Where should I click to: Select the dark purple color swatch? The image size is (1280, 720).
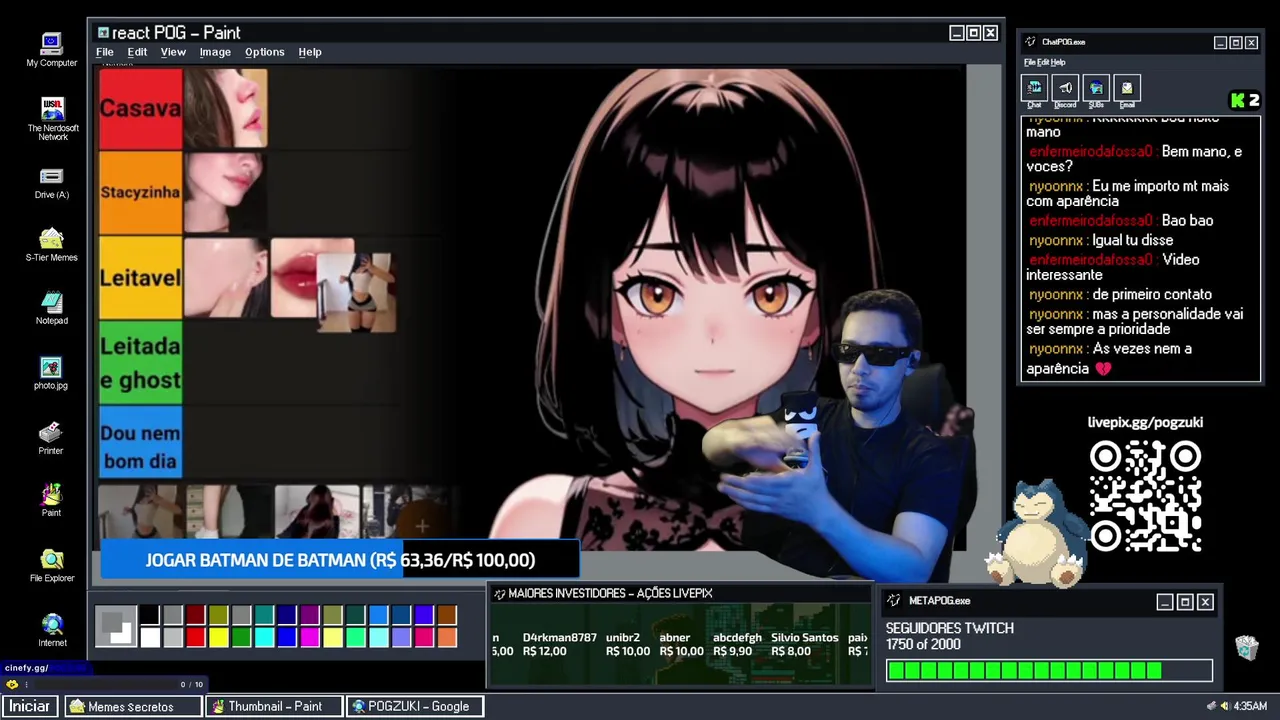click(310, 616)
